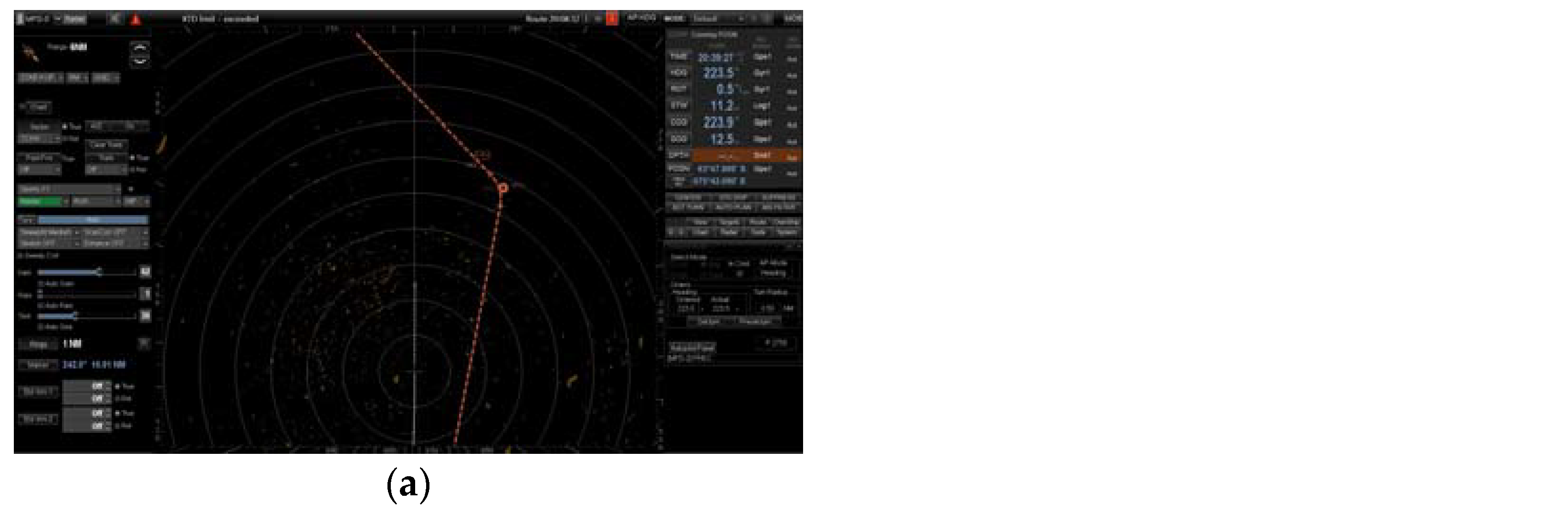Click the Rings button
1568x512 pixels.
point(39,345)
